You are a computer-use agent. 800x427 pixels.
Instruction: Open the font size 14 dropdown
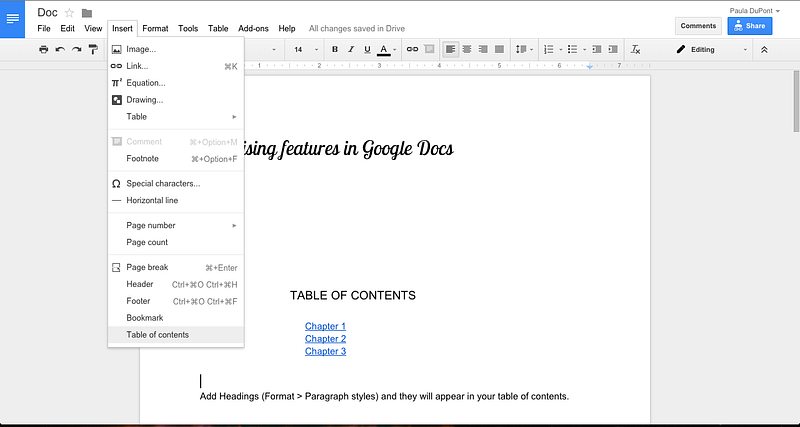306,49
